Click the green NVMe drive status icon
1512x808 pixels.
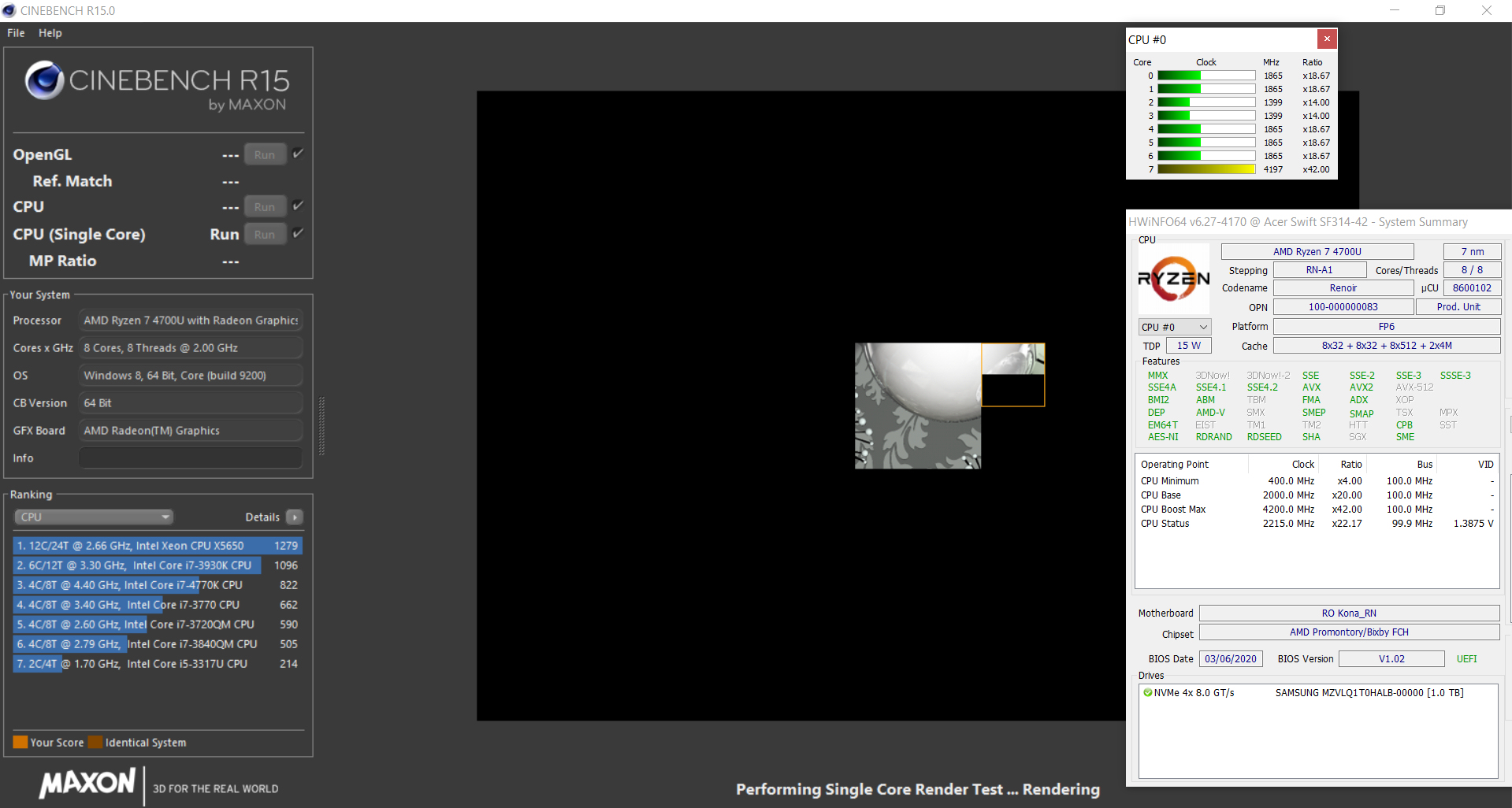point(1147,693)
